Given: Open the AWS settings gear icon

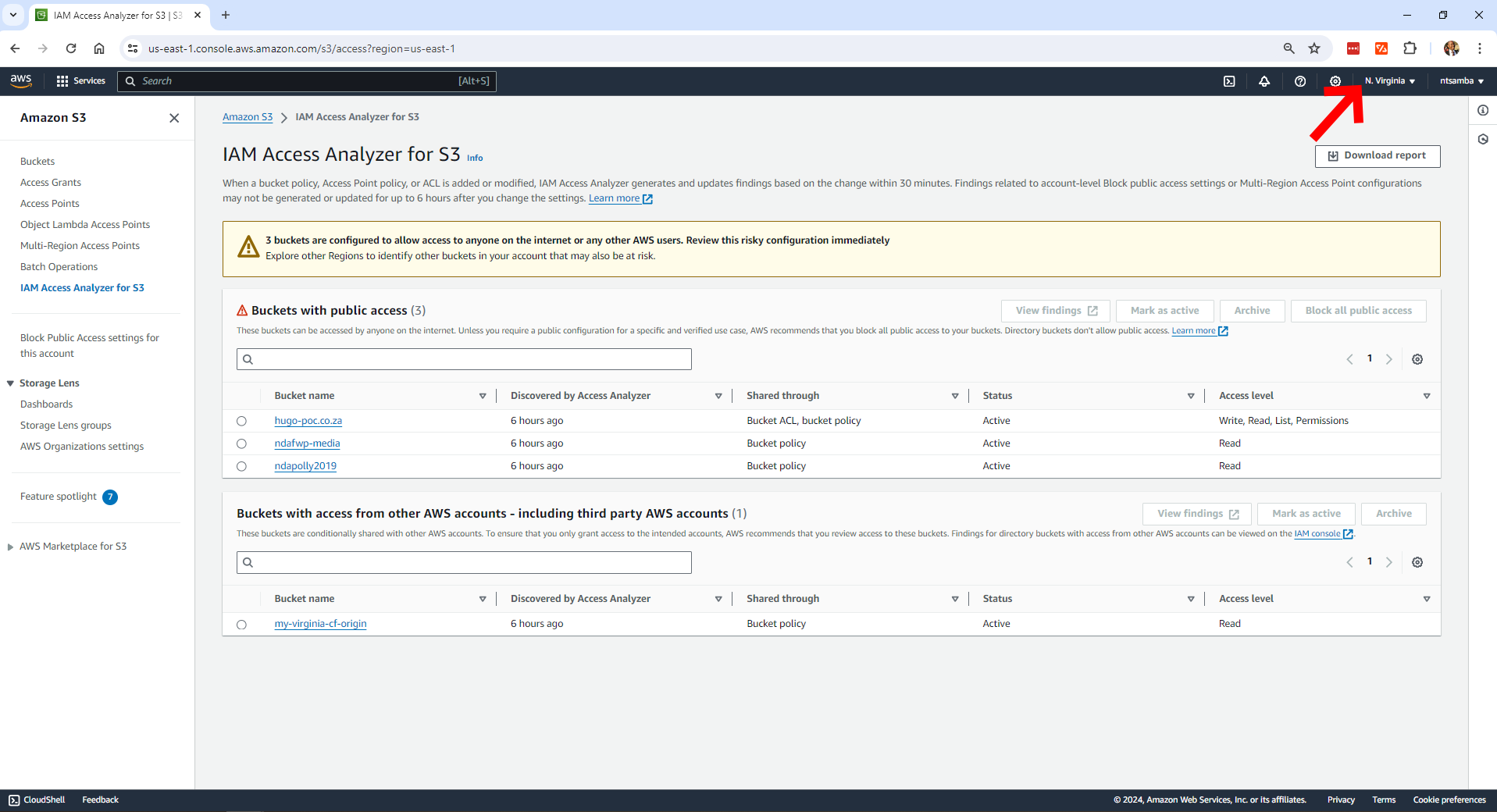Looking at the screenshot, I should point(1335,81).
